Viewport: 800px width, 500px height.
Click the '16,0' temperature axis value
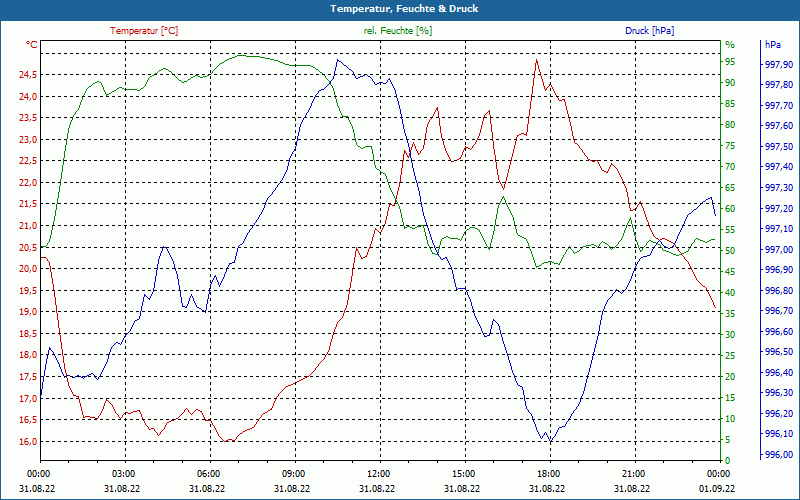(x=28, y=441)
